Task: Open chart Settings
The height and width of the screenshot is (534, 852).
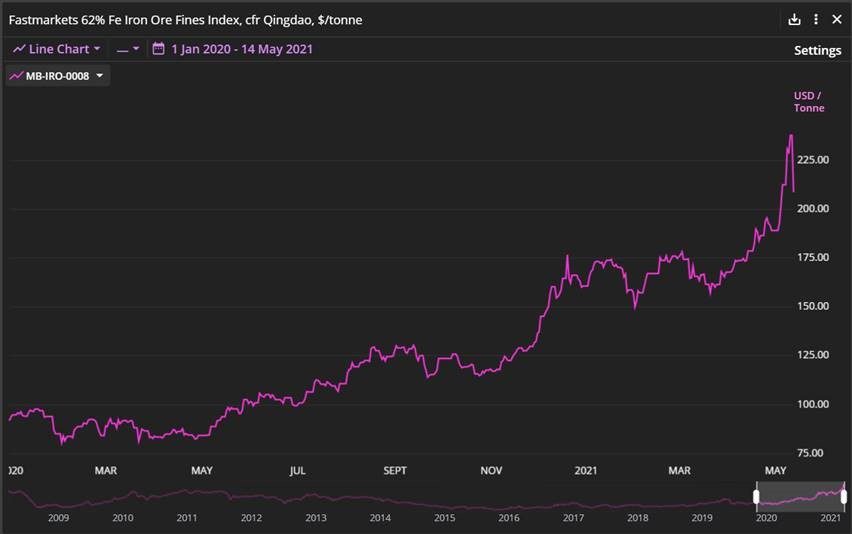Action: 817,50
